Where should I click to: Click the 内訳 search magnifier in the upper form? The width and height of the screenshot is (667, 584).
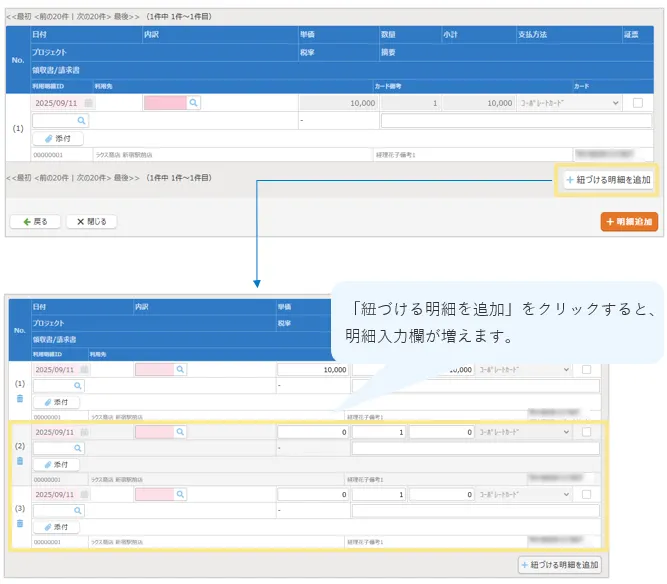tap(194, 103)
